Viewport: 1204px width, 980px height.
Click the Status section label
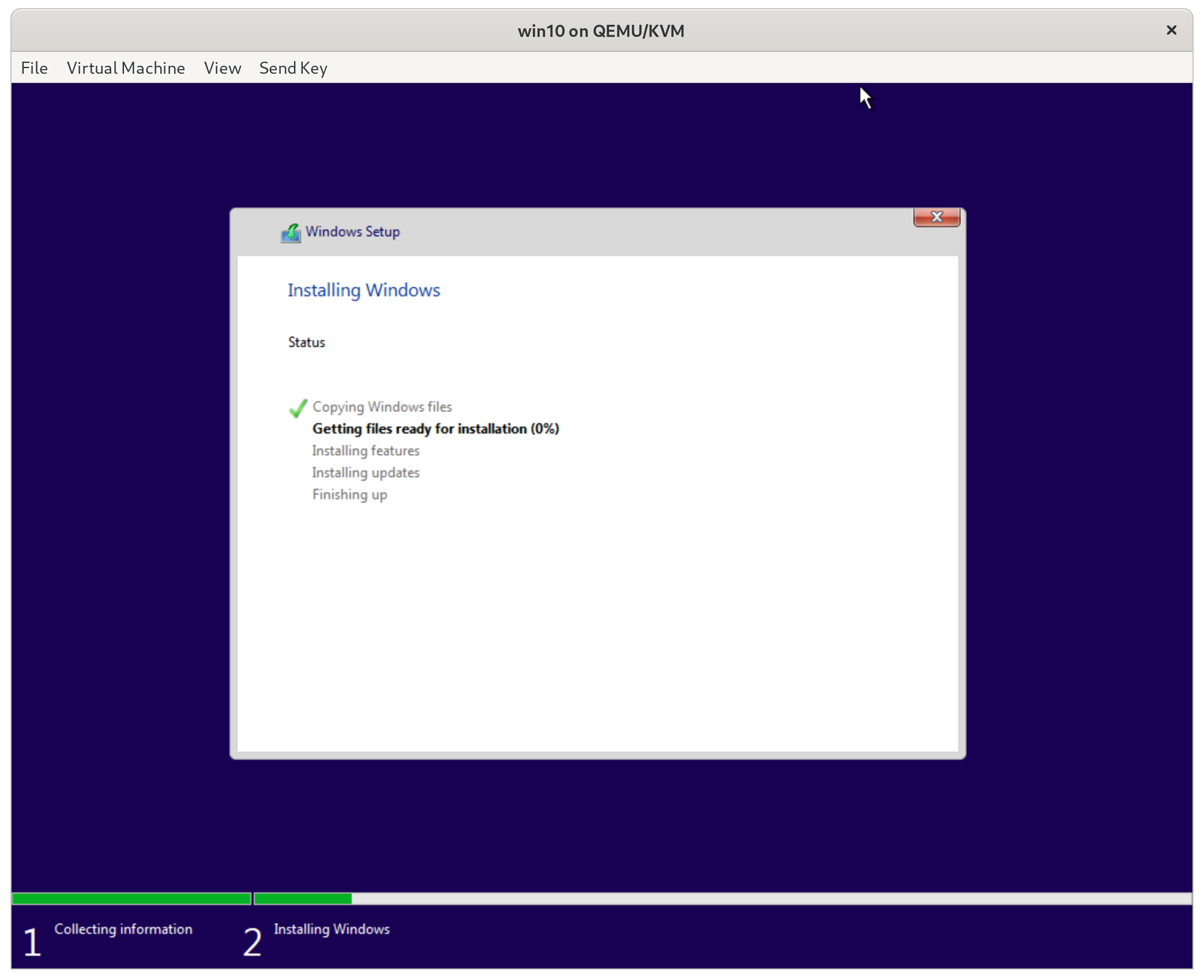pyautogui.click(x=306, y=342)
